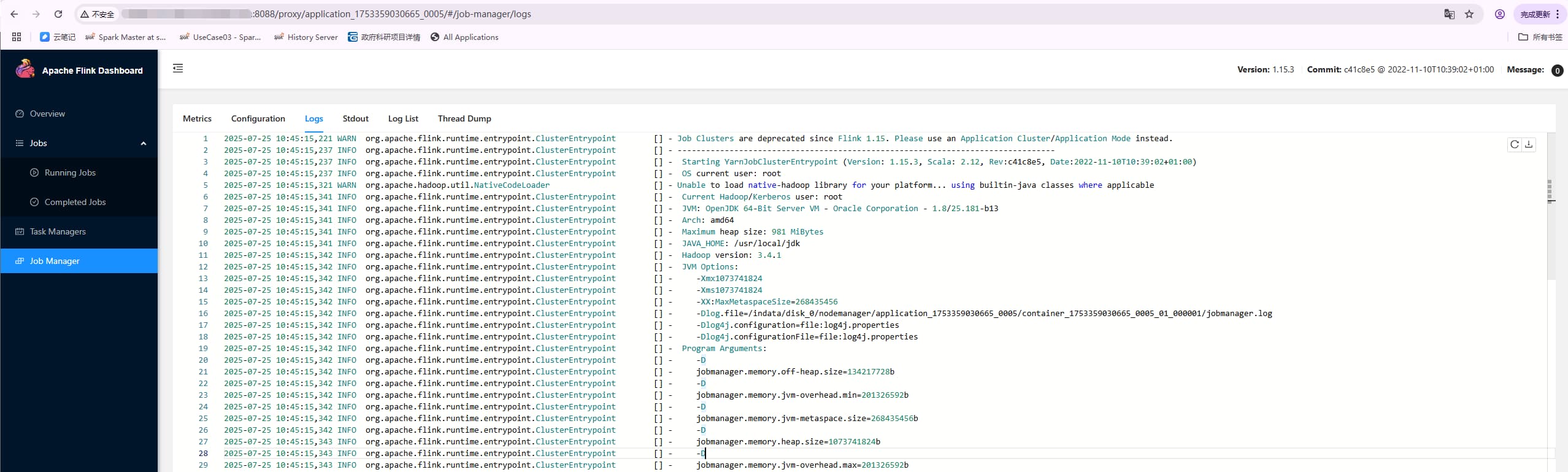Go forward in browser history
The height and width of the screenshot is (472, 1568).
(36, 14)
